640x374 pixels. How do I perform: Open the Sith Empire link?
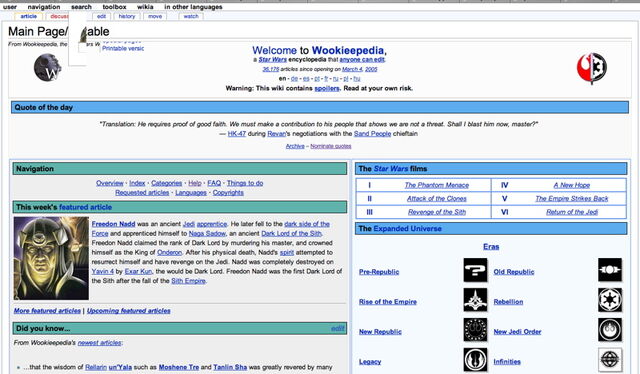pyautogui.click(x=188, y=281)
